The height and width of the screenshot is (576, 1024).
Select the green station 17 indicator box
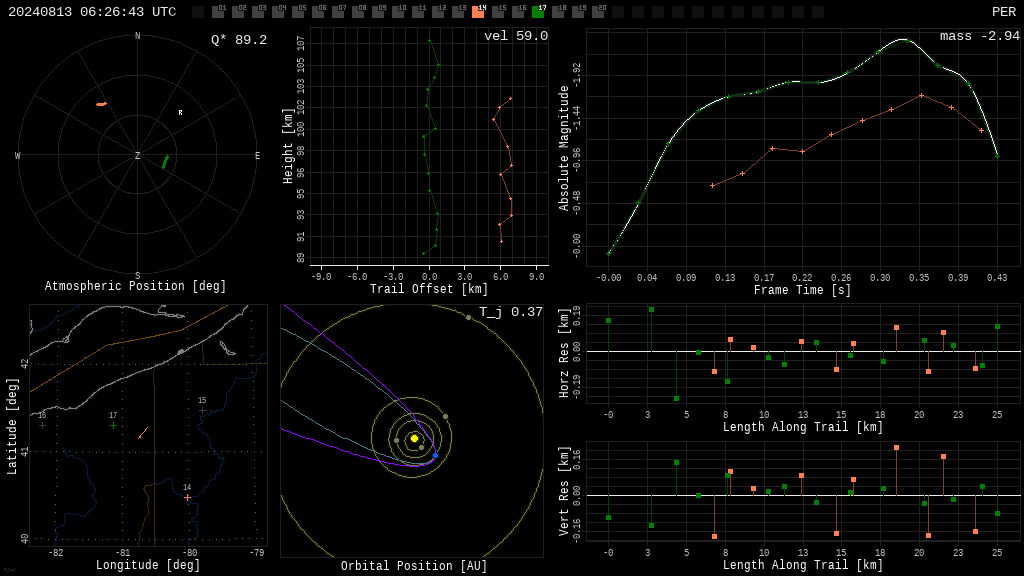click(538, 12)
